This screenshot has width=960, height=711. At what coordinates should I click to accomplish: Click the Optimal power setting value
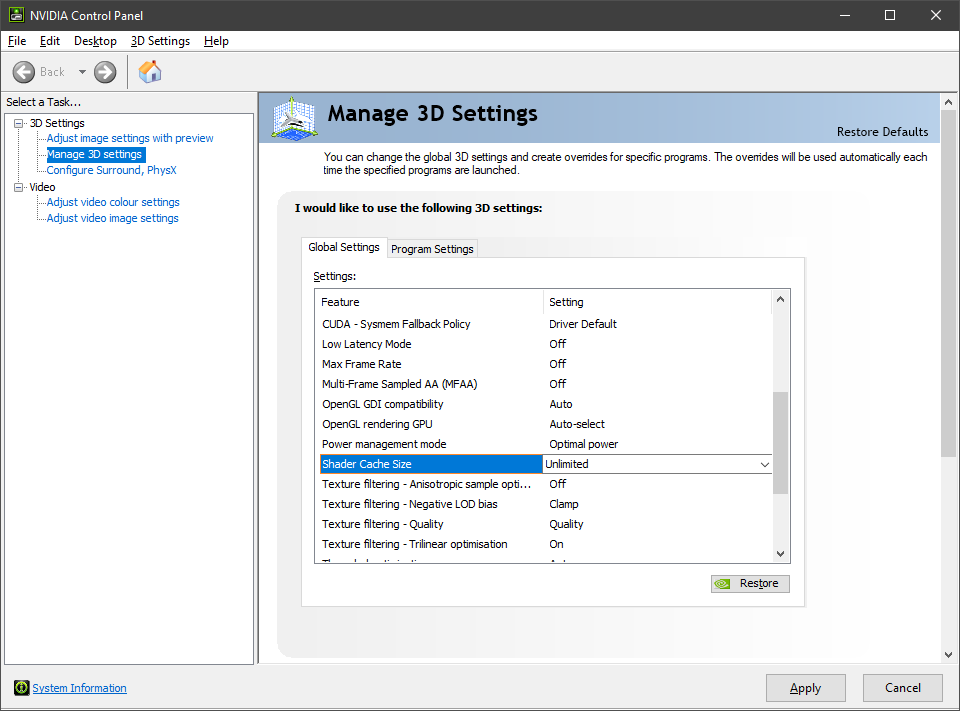583,444
